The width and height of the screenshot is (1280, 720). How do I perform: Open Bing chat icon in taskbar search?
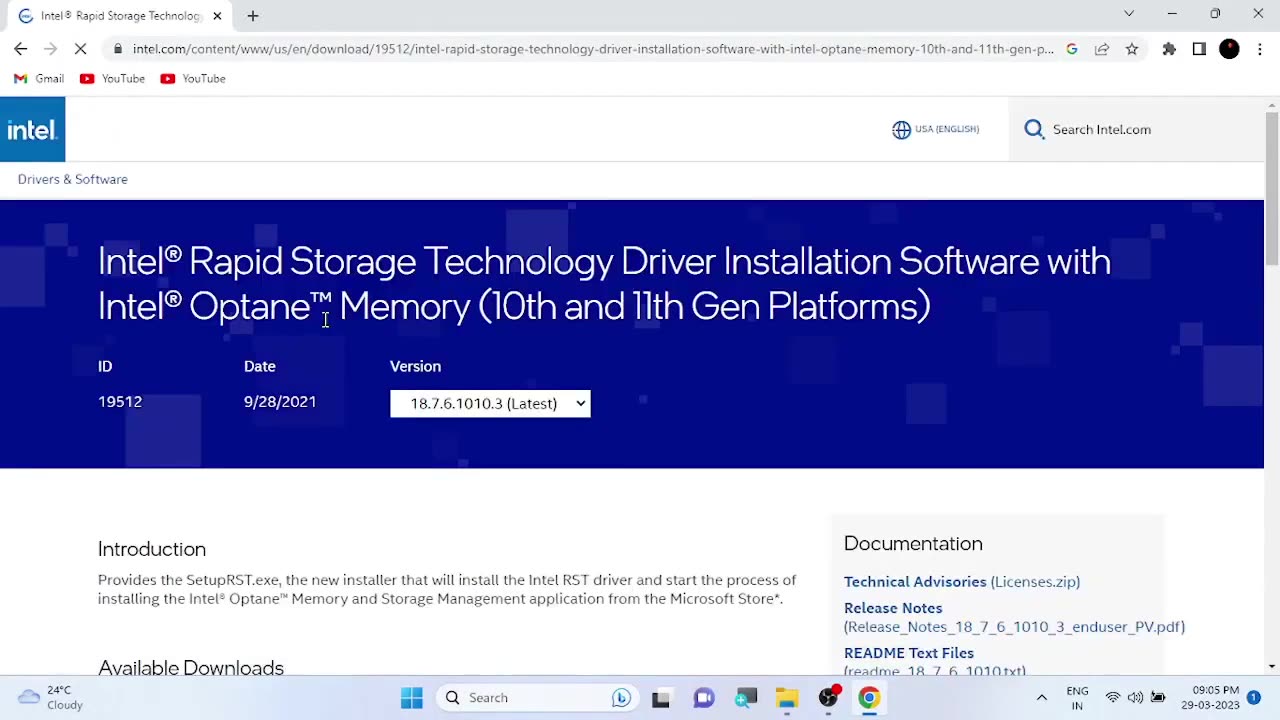click(x=622, y=698)
